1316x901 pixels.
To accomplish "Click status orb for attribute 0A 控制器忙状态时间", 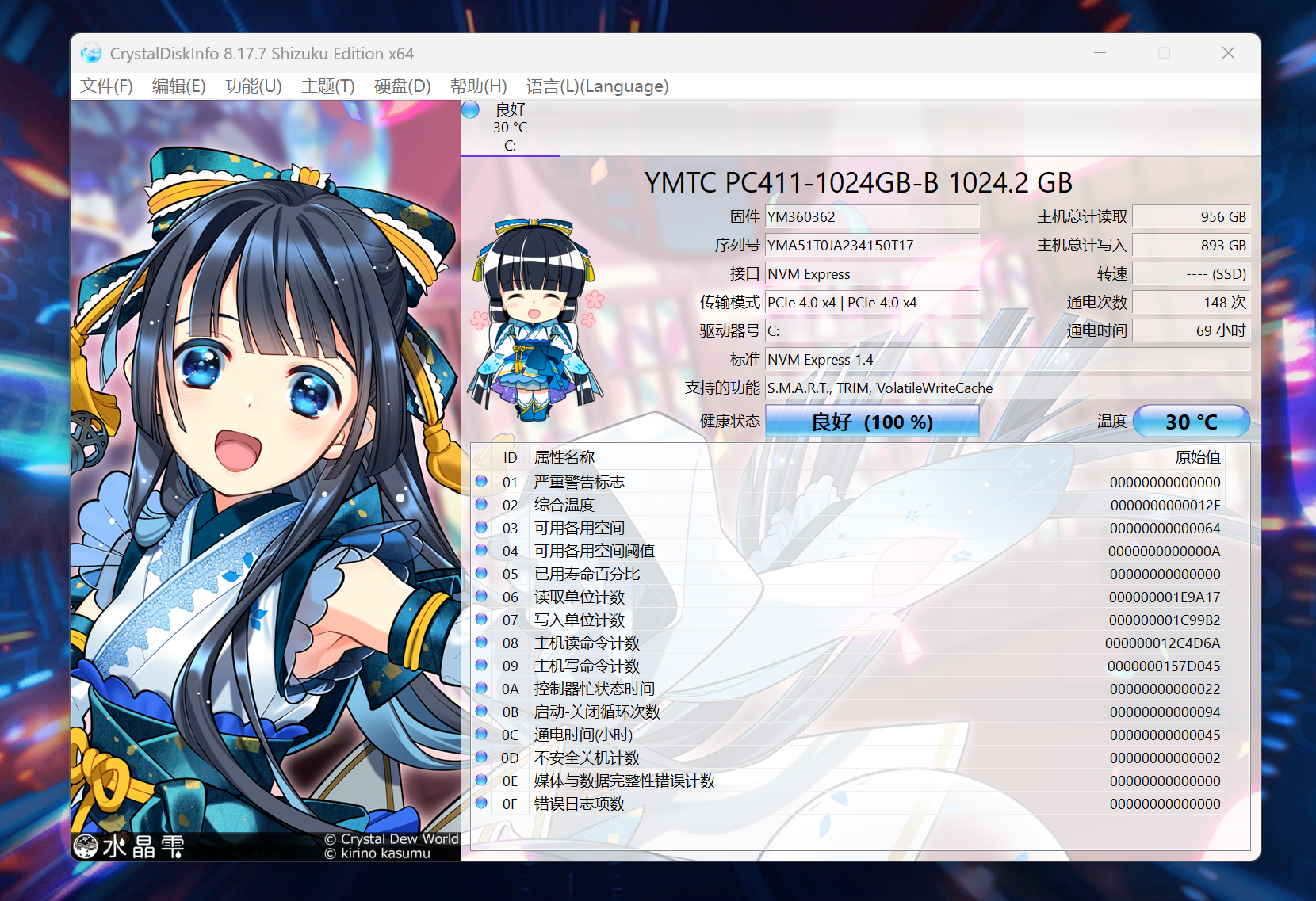I will [x=481, y=688].
